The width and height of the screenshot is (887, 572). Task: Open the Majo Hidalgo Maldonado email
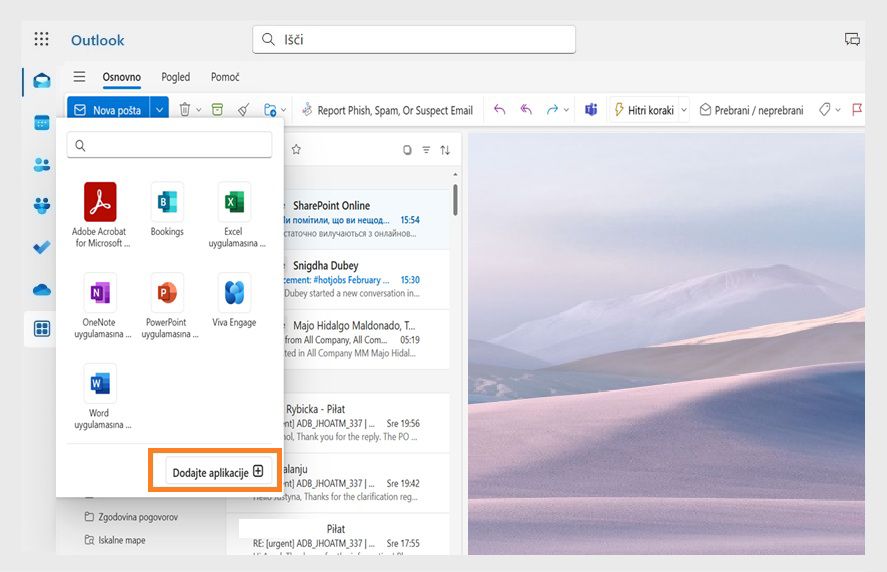click(x=366, y=339)
